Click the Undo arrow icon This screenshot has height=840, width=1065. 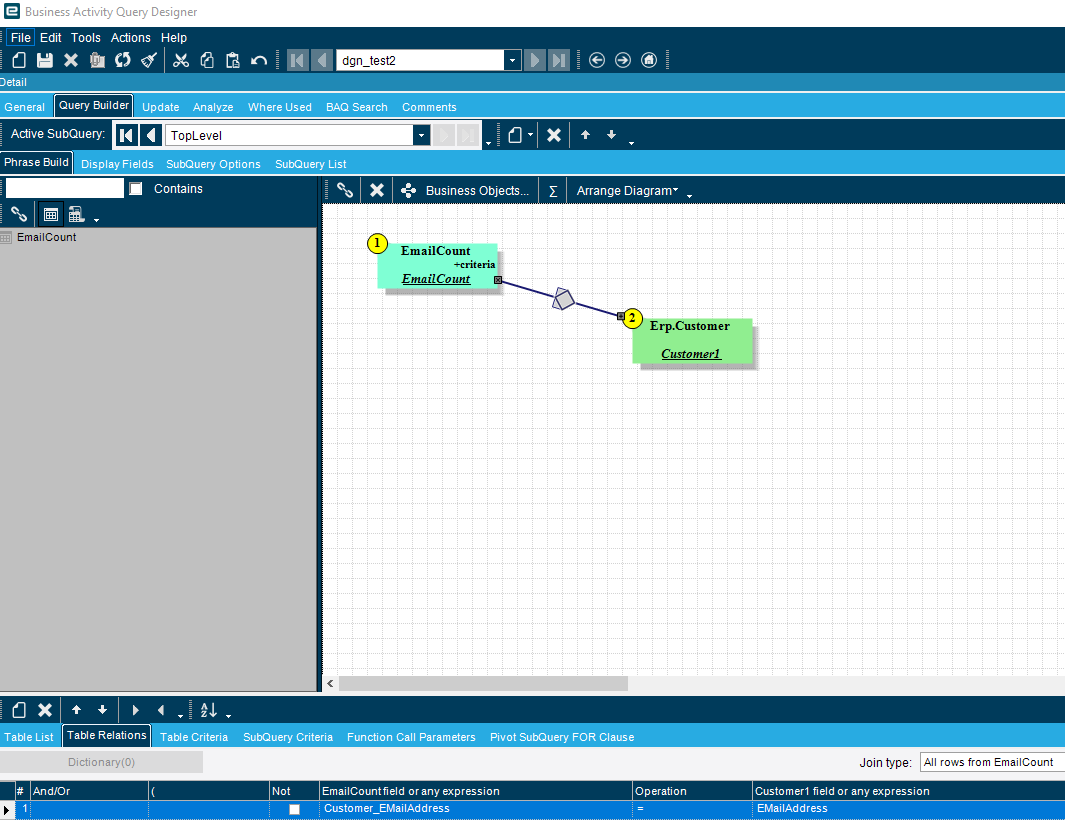click(x=259, y=60)
